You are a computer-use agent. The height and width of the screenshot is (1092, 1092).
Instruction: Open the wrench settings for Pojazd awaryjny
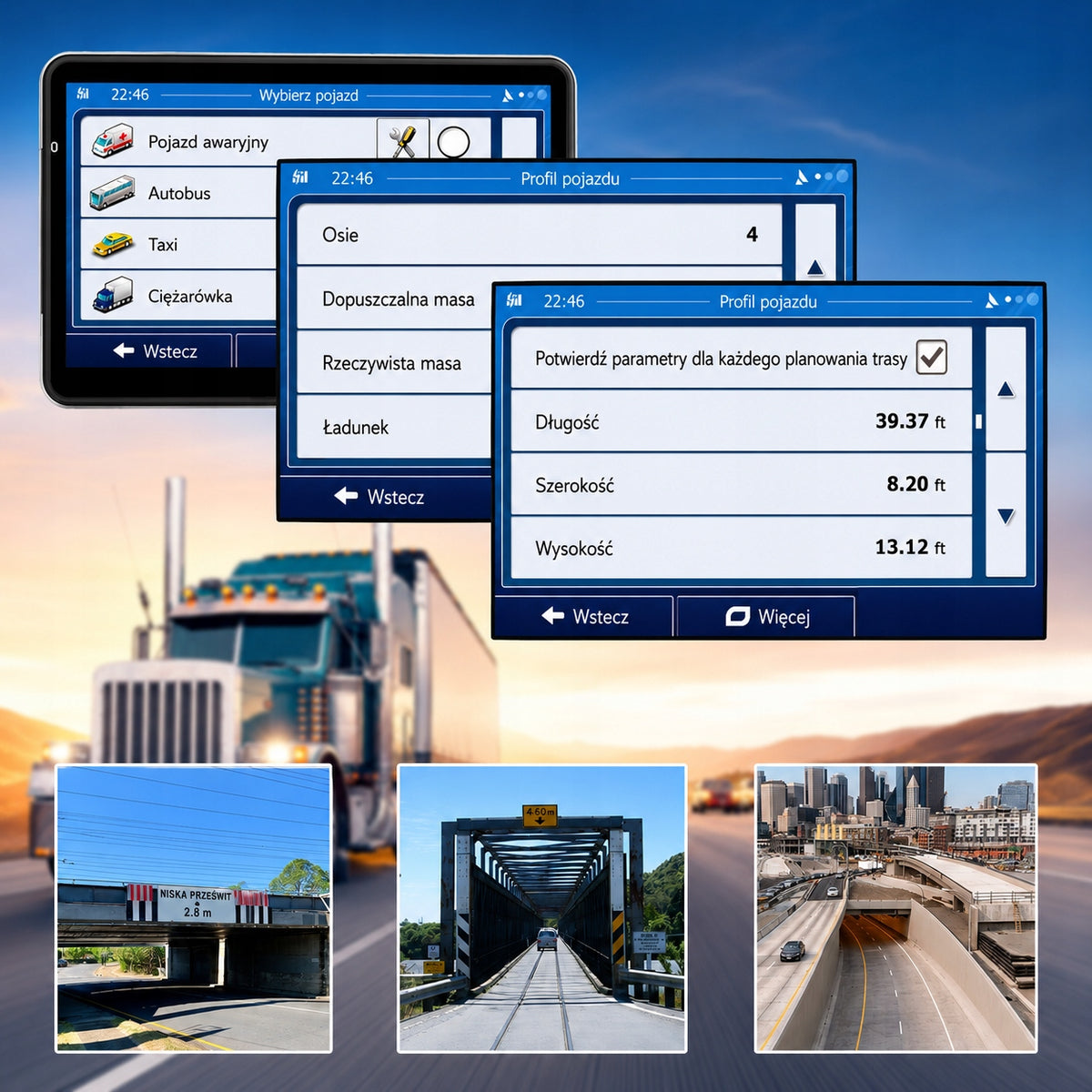(x=402, y=141)
